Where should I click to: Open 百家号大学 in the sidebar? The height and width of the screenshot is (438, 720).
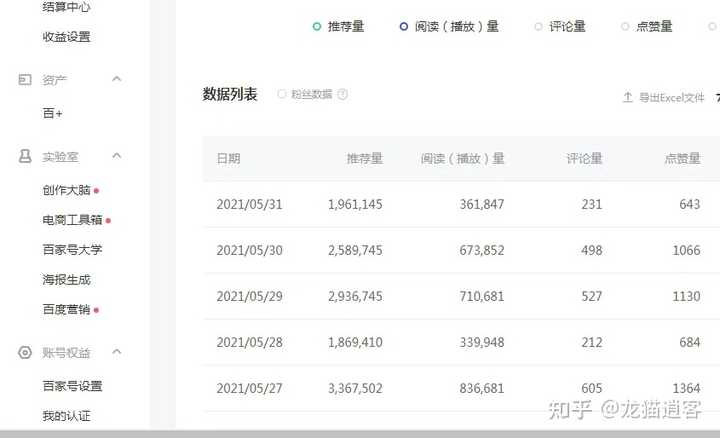pyautogui.click(x=72, y=250)
